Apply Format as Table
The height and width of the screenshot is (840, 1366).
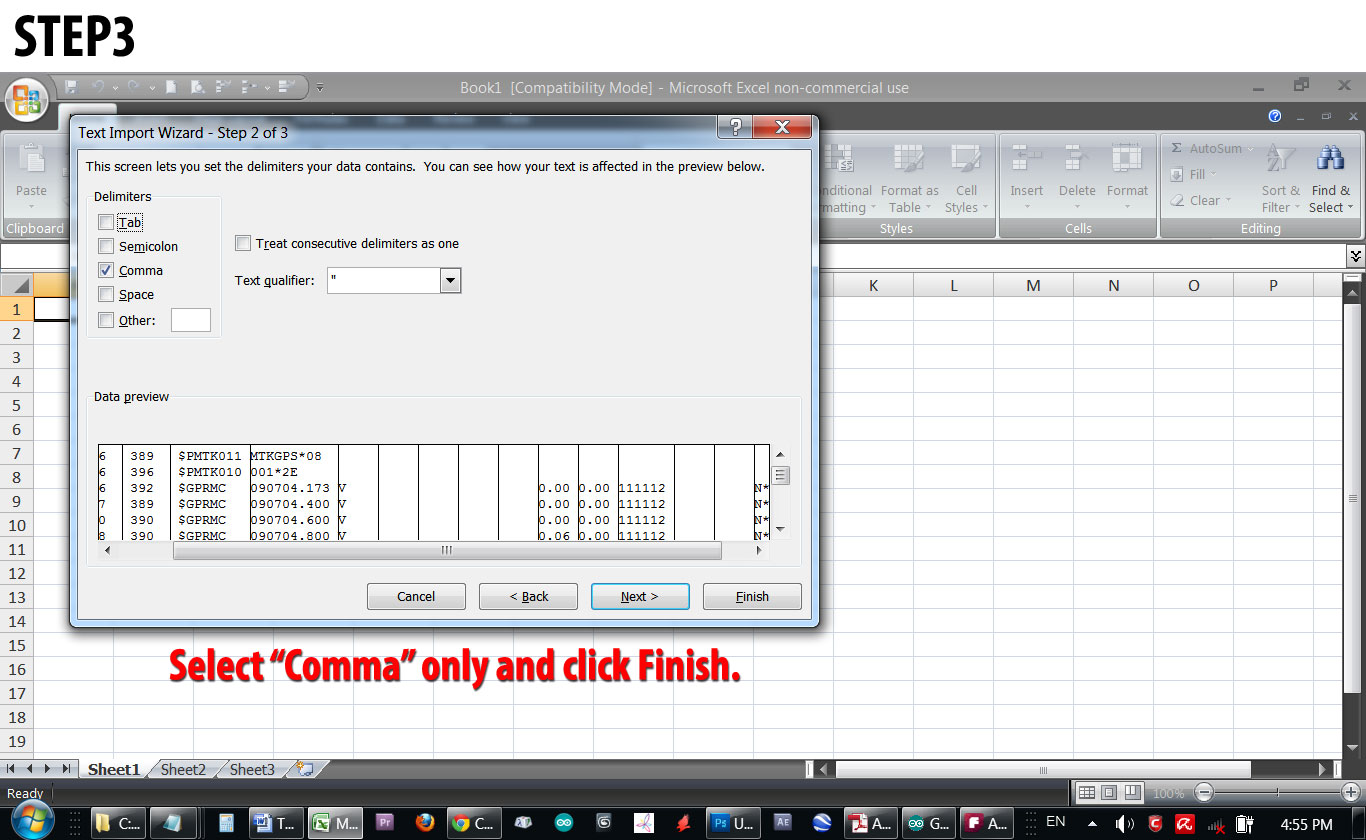[x=908, y=180]
